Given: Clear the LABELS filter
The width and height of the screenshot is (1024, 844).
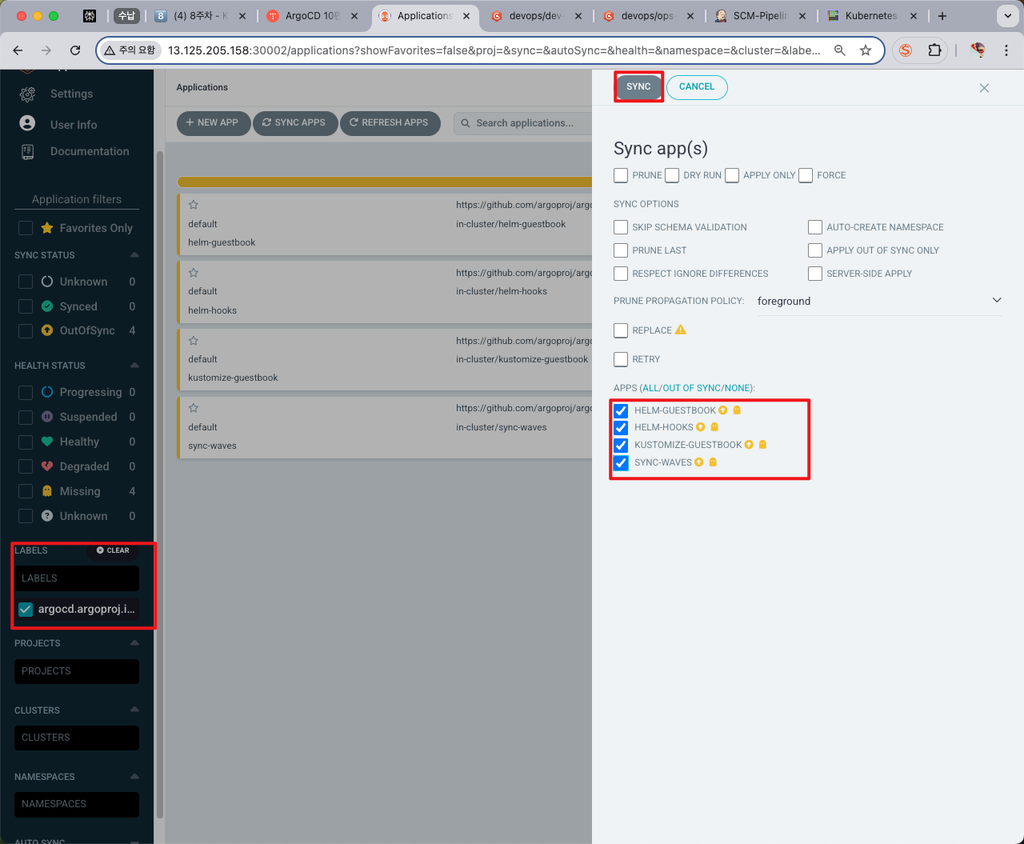Looking at the screenshot, I should click(x=113, y=550).
